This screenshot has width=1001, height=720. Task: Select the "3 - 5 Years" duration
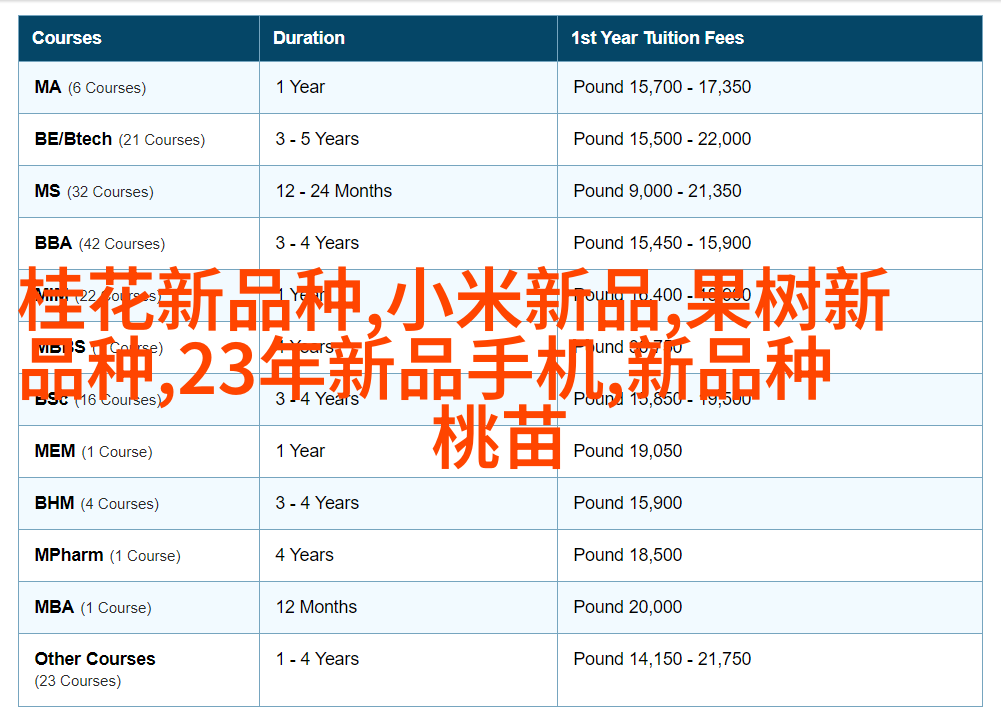[x=317, y=139]
